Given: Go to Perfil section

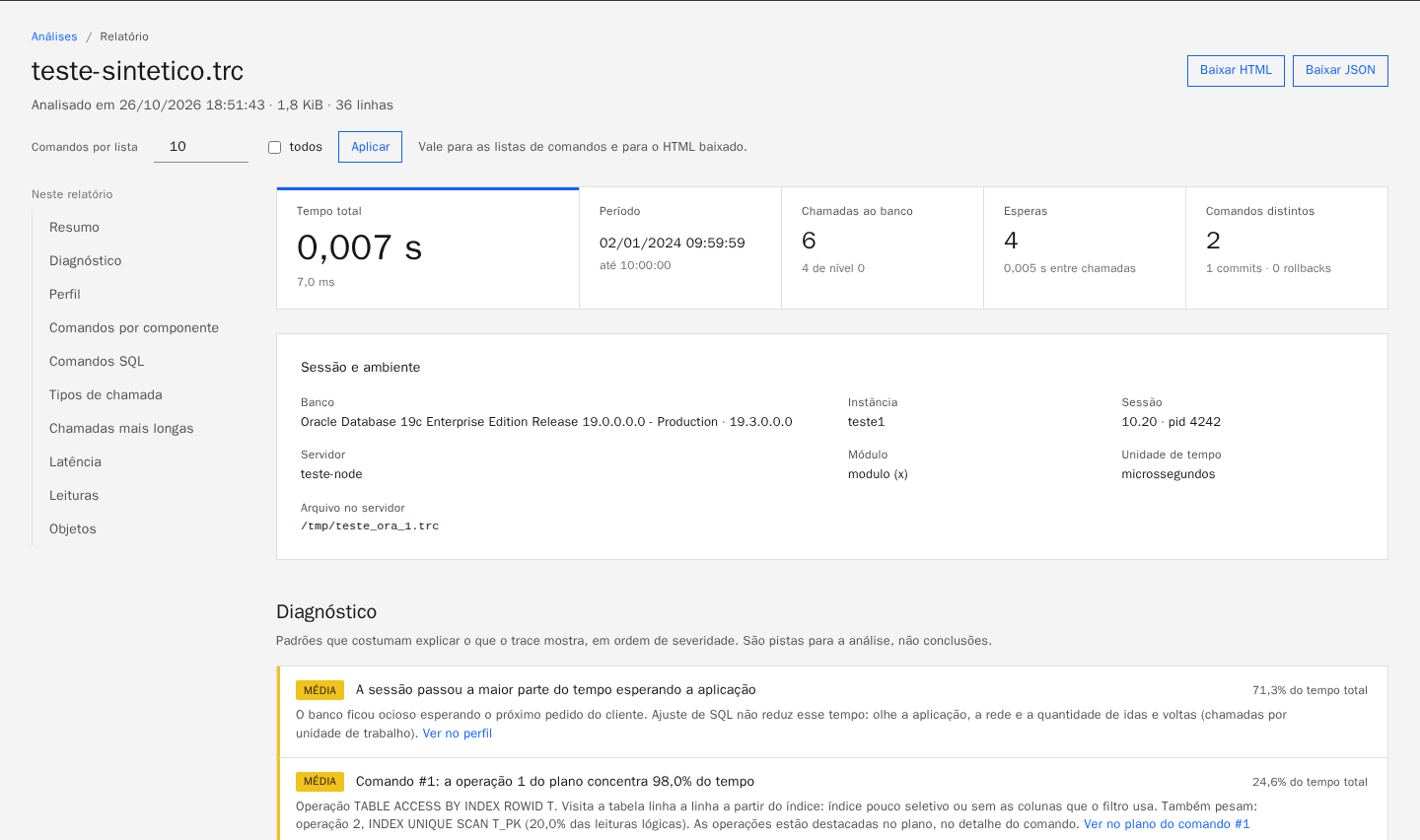Looking at the screenshot, I should coord(65,294).
